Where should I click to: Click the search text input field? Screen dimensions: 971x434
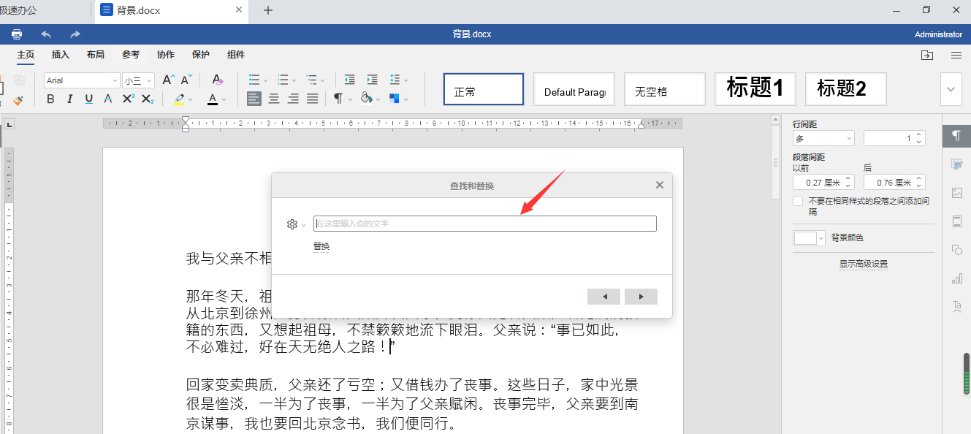pyautogui.click(x=485, y=224)
